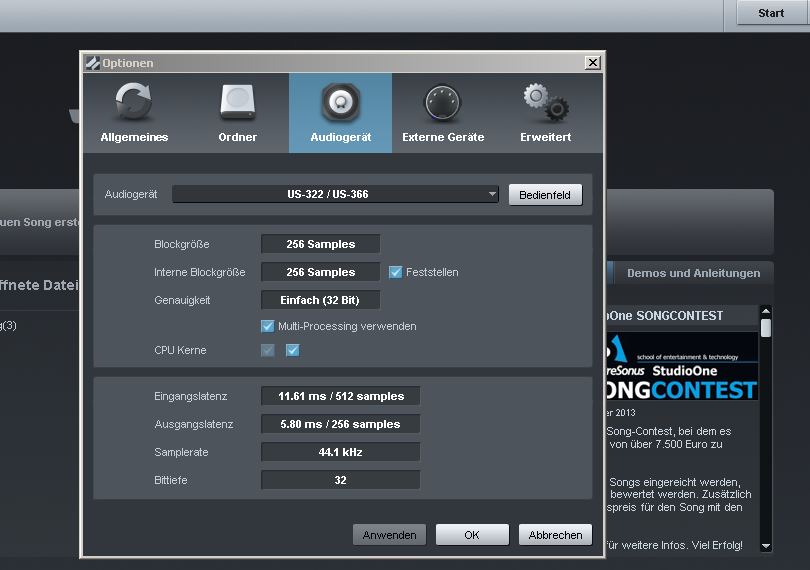The height and width of the screenshot is (570, 810).
Task: Click the Audiogerät speaker icon
Action: click(x=340, y=103)
